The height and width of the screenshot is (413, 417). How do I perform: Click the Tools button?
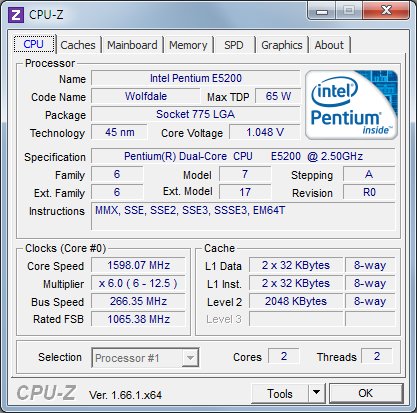(280, 393)
